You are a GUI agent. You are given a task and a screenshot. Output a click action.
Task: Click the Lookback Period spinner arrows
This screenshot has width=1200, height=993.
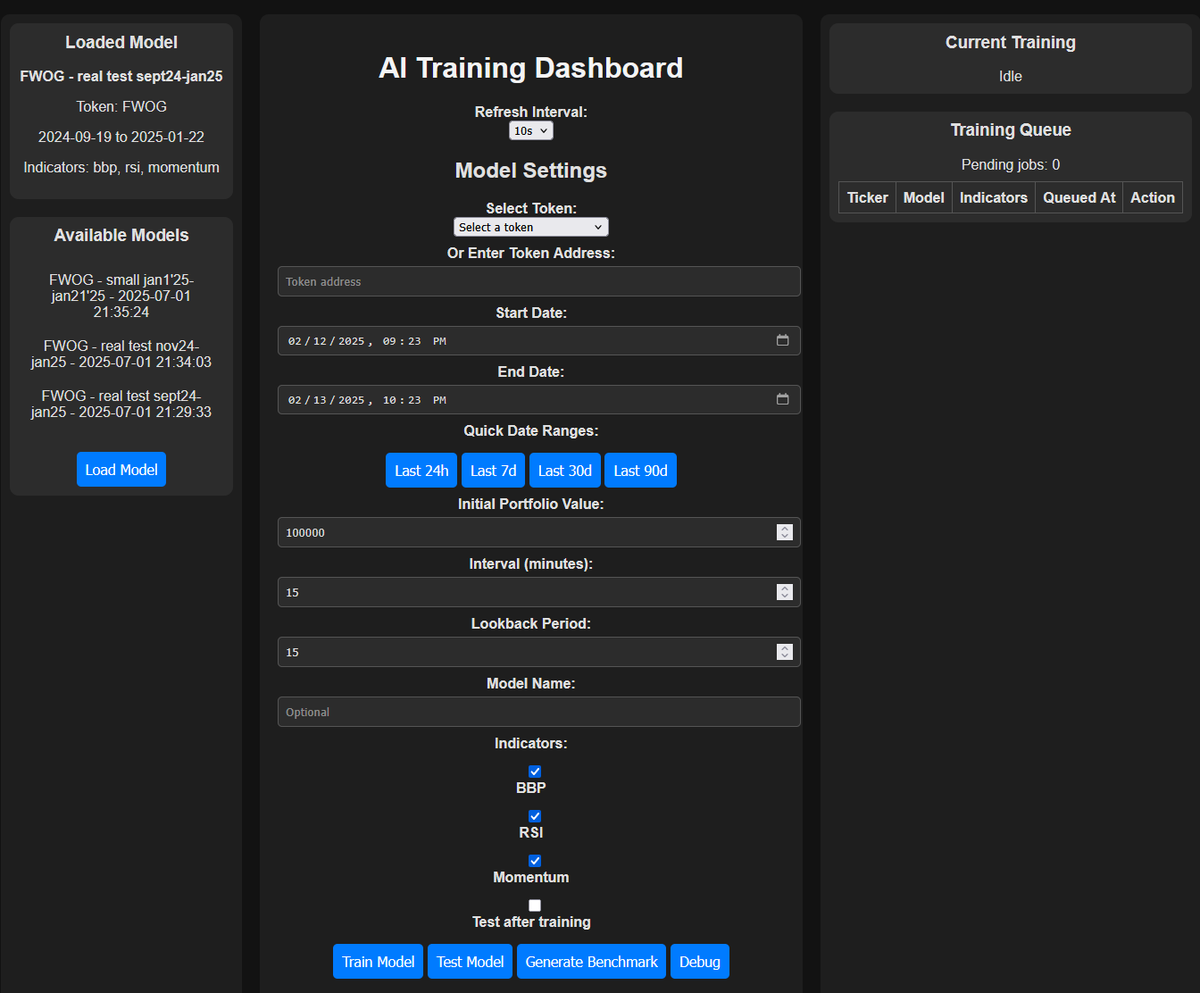click(x=785, y=652)
